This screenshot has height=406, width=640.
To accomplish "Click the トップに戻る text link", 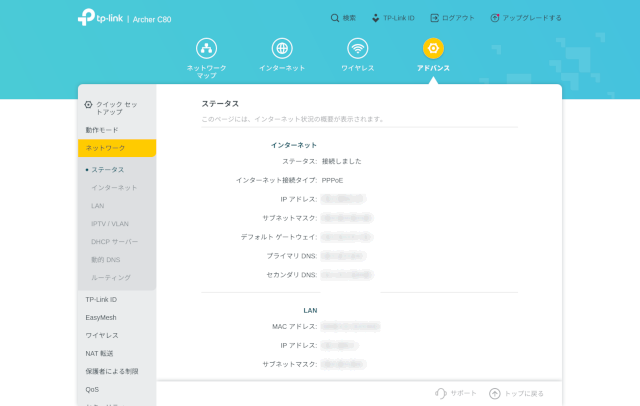I will click(x=524, y=393).
